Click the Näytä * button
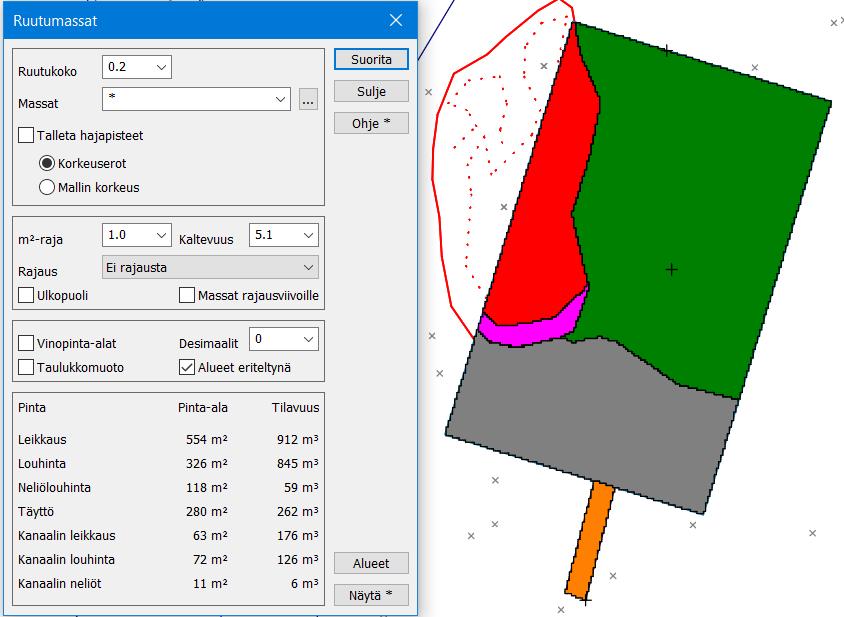The width and height of the screenshot is (844, 617). (371, 595)
